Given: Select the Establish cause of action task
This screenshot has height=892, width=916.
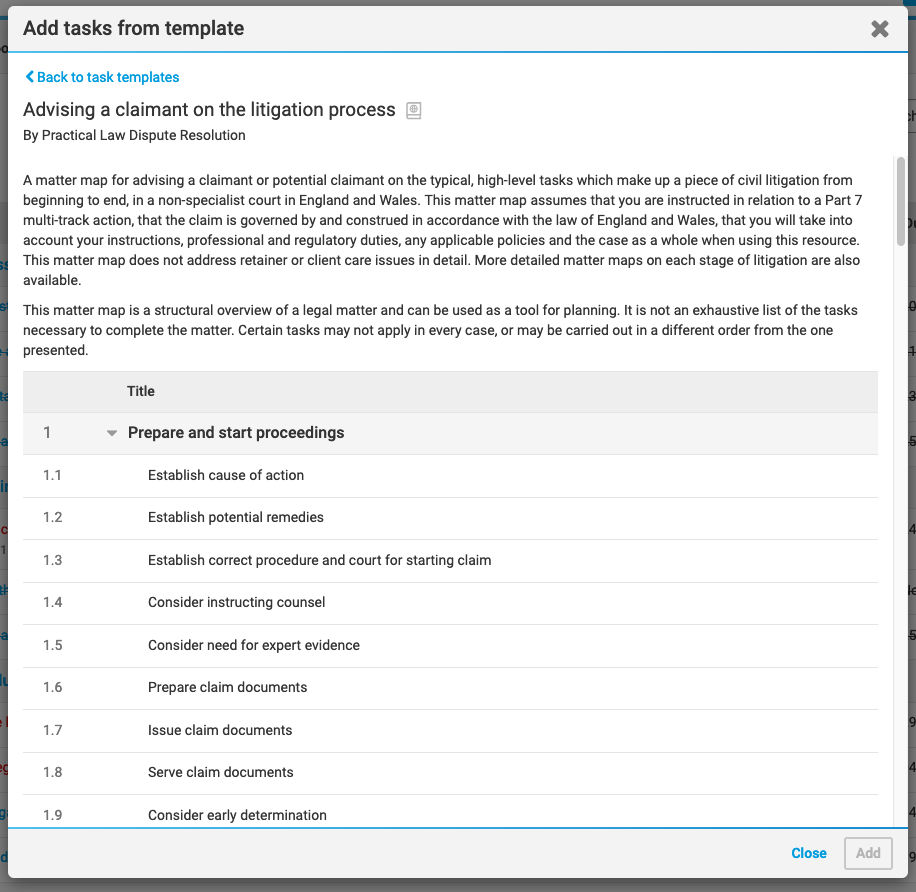Looking at the screenshot, I should tap(450, 475).
